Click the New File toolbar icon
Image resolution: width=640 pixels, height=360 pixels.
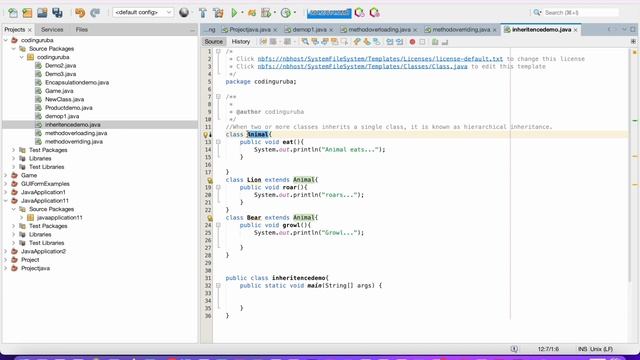coord(13,13)
